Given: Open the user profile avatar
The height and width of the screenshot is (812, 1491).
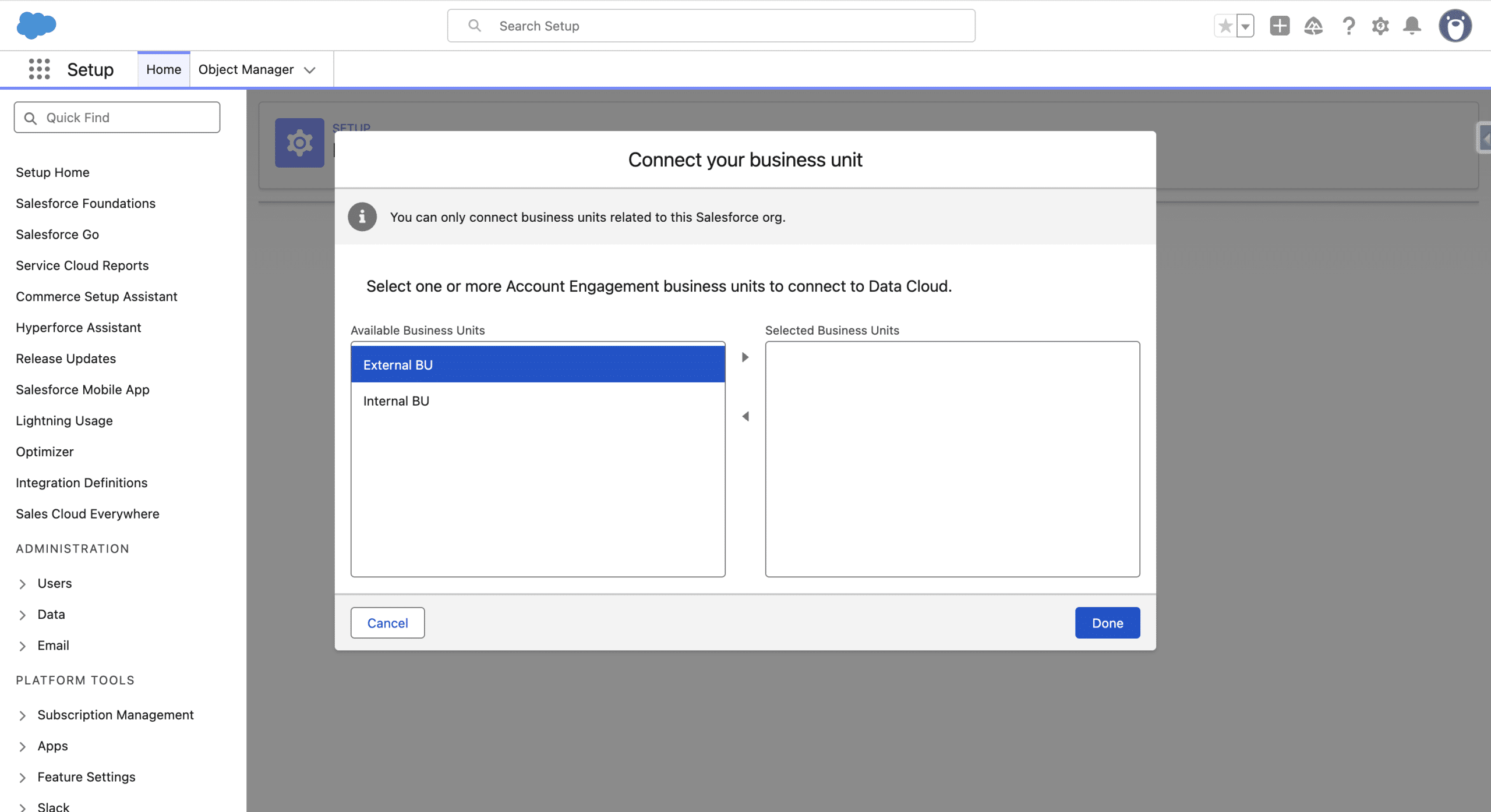Looking at the screenshot, I should (x=1455, y=26).
